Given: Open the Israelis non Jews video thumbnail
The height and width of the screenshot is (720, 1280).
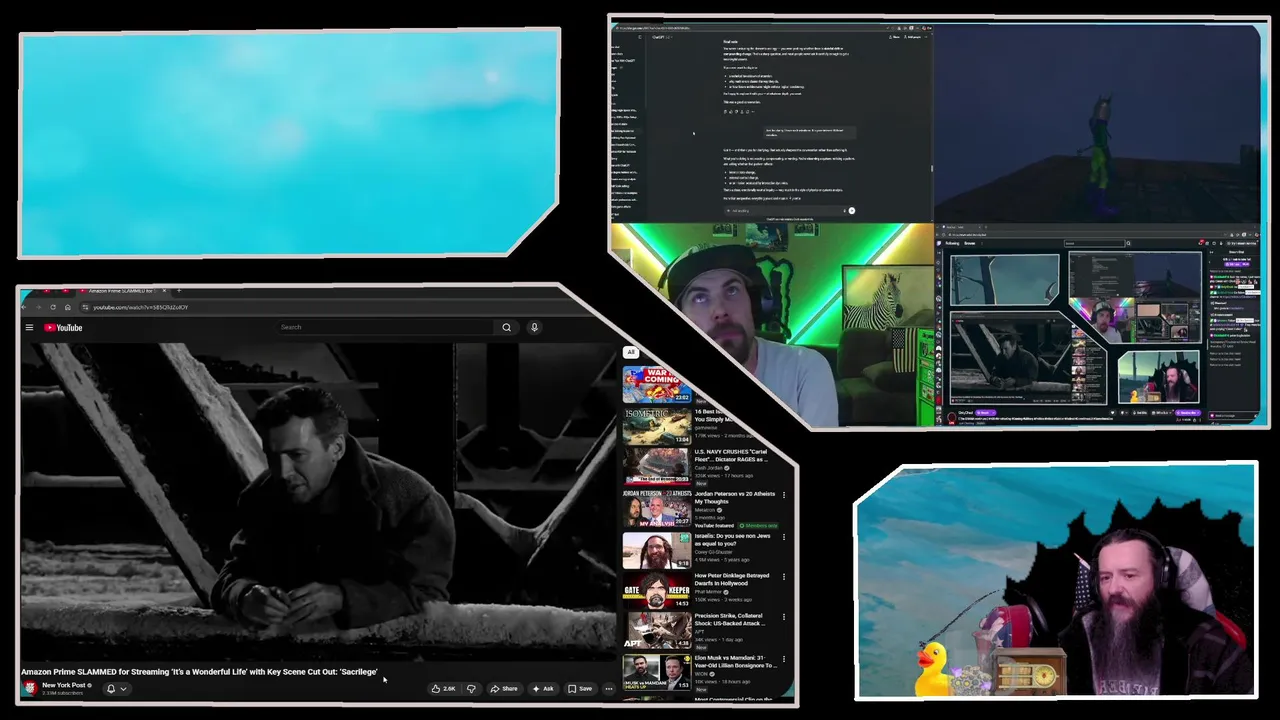Looking at the screenshot, I should (x=656, y=549).
